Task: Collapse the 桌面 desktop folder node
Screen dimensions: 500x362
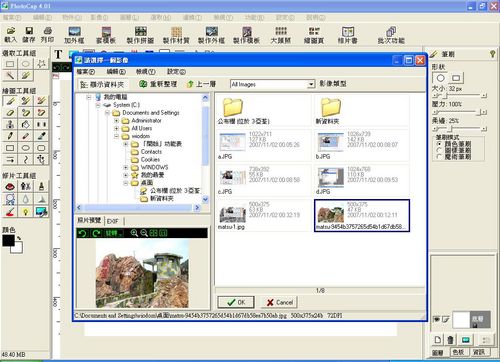Action: [x=126, y=183]
